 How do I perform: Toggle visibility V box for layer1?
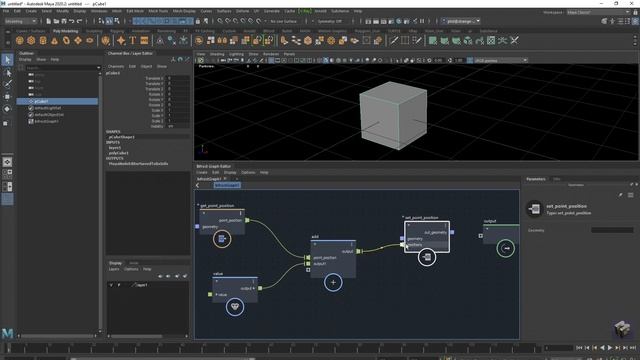pos(111,285)
